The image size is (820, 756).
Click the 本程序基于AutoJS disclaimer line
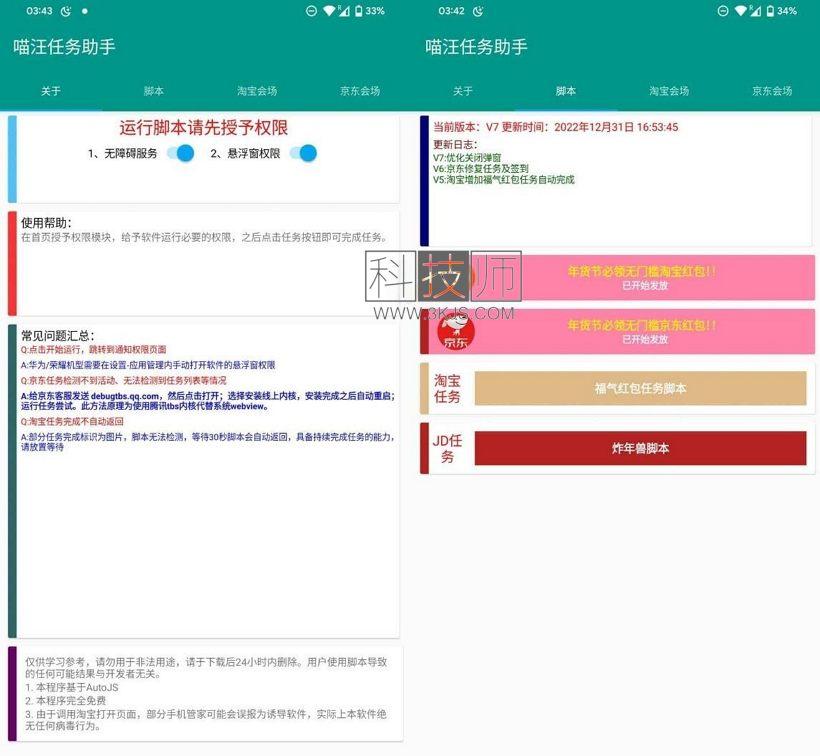[x=72, y=688]
